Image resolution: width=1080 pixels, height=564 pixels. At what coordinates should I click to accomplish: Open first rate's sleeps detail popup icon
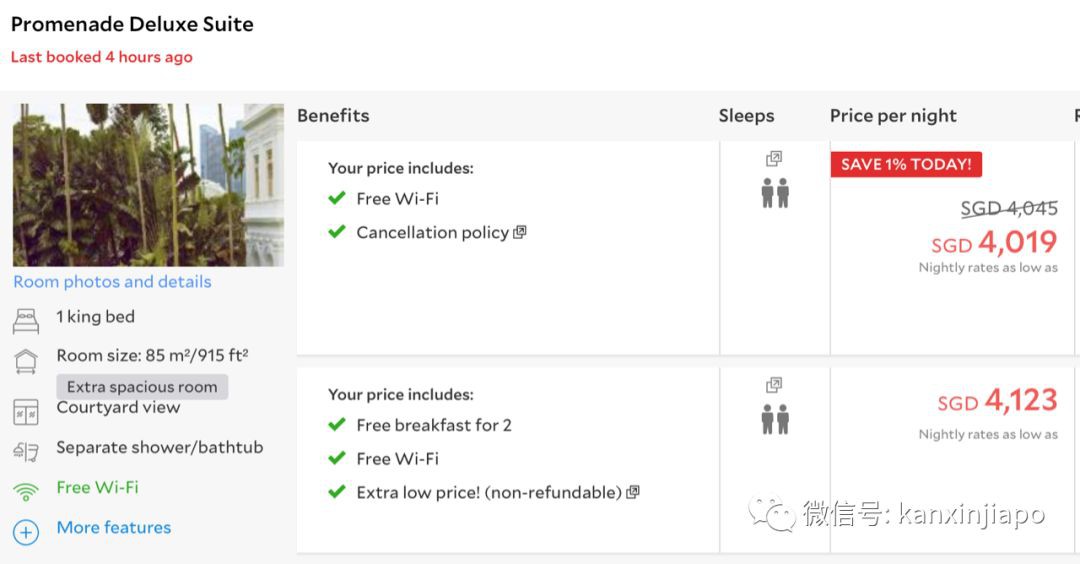tap(774, 159)
